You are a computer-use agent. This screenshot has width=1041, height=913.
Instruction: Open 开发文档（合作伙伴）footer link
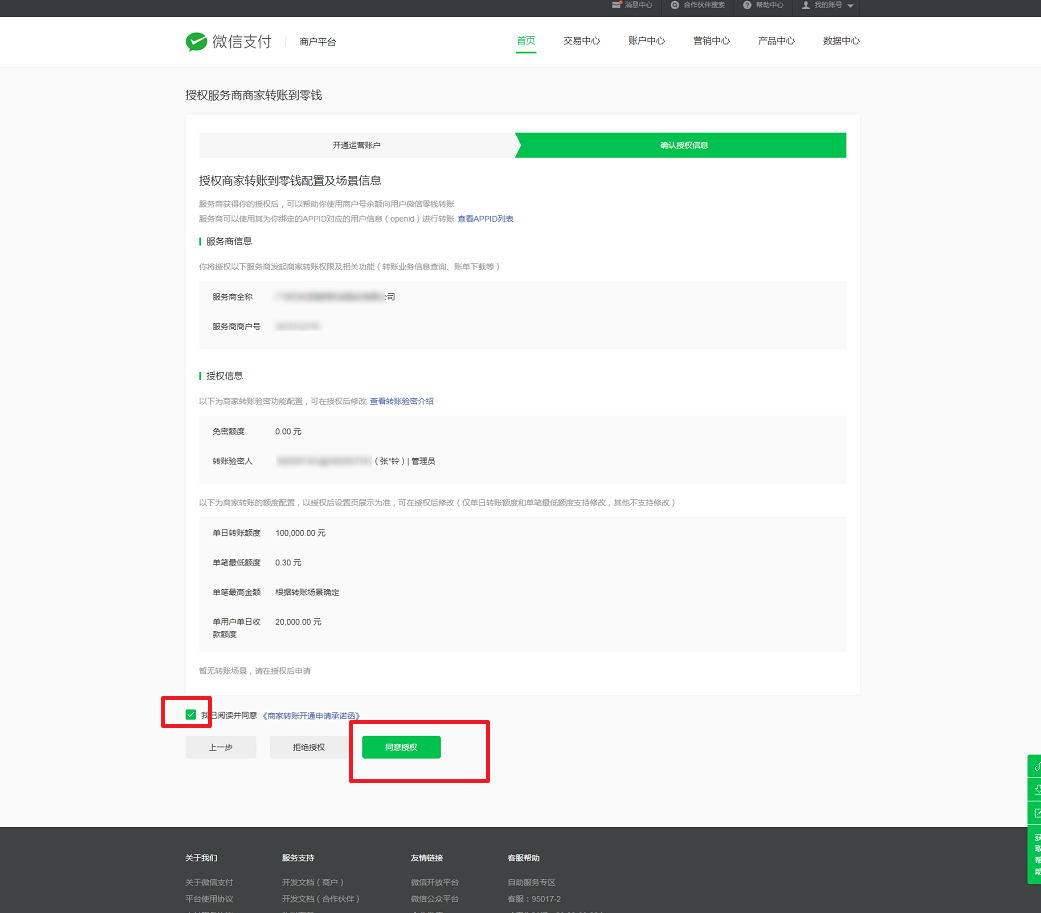coord(321,898)
